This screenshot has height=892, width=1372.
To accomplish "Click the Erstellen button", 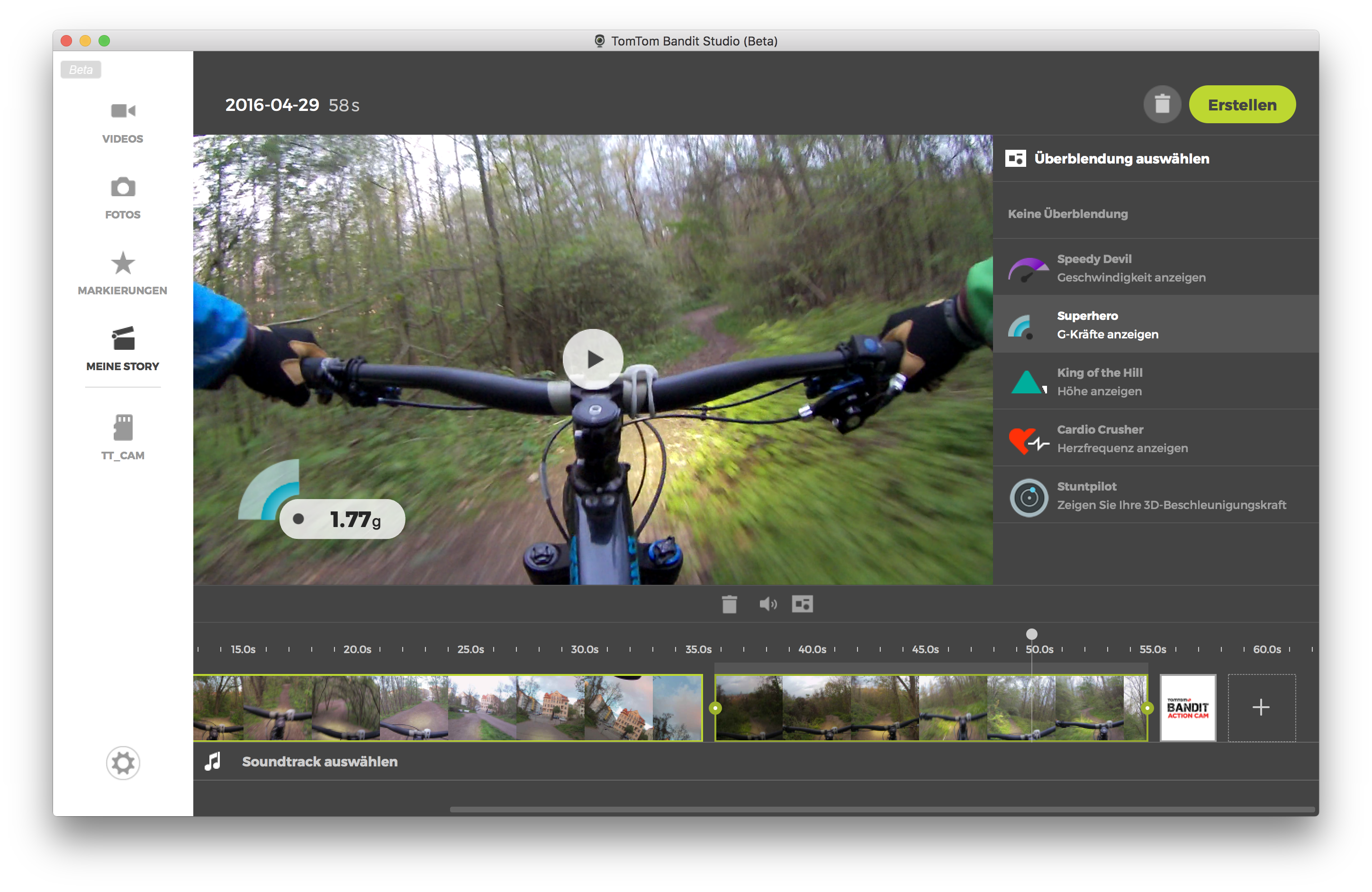I will click(1242, 105).
